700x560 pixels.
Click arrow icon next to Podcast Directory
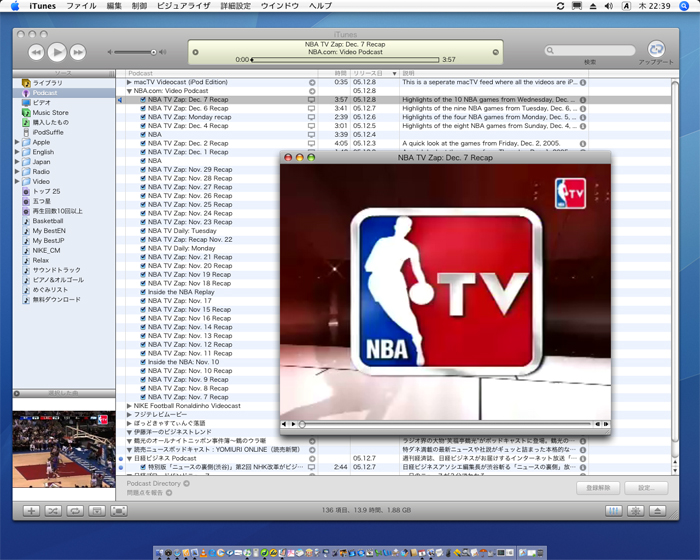click(187, 483)
